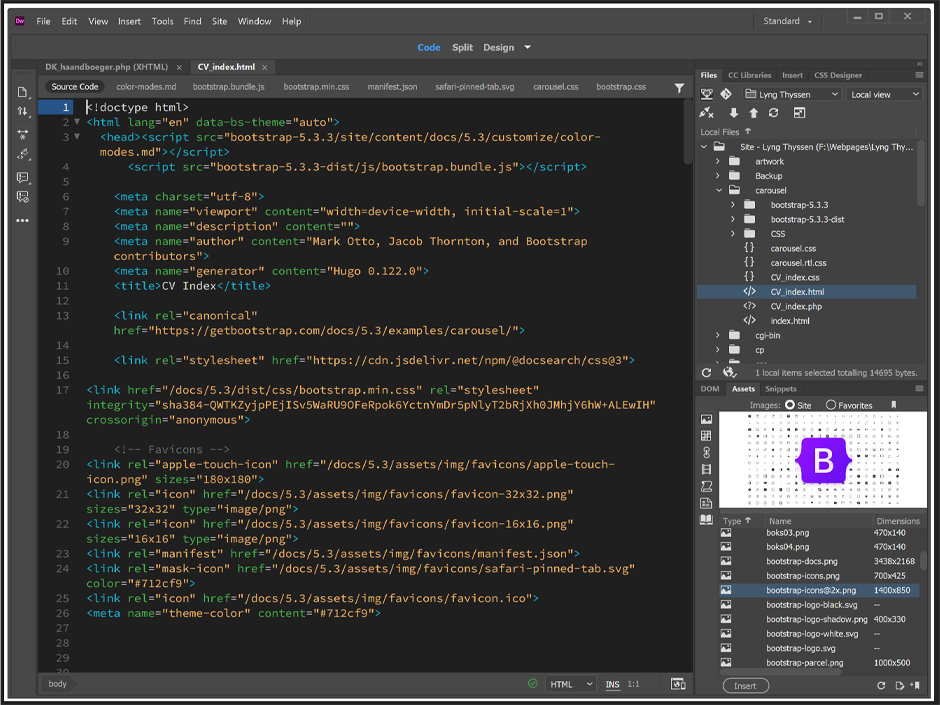Image resolution: width=940 pixels, height=705 pixels.
Task: Toggle INS insert mode in status bar
Action: 612,685
